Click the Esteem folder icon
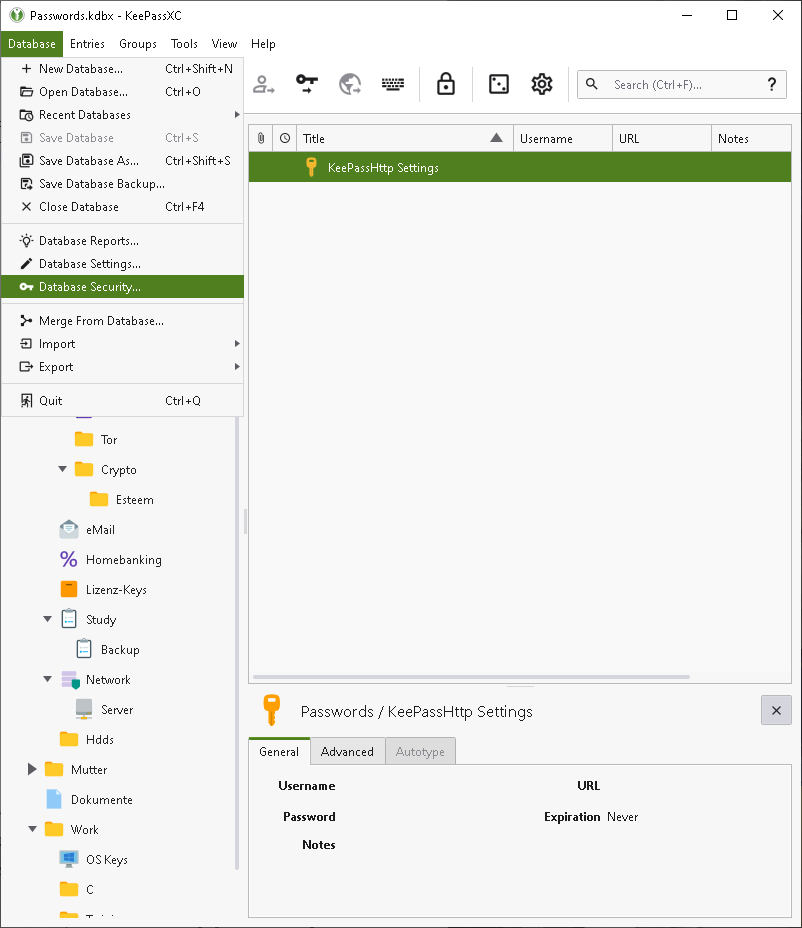 coord(99,500)
